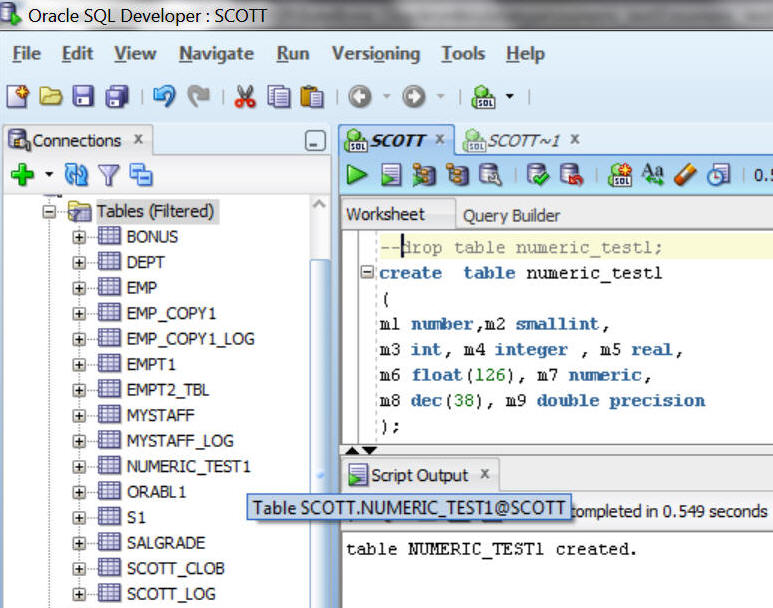This screenshot has width=773, height=608.
Task: Redo the last edit
Action: [199, 96]
